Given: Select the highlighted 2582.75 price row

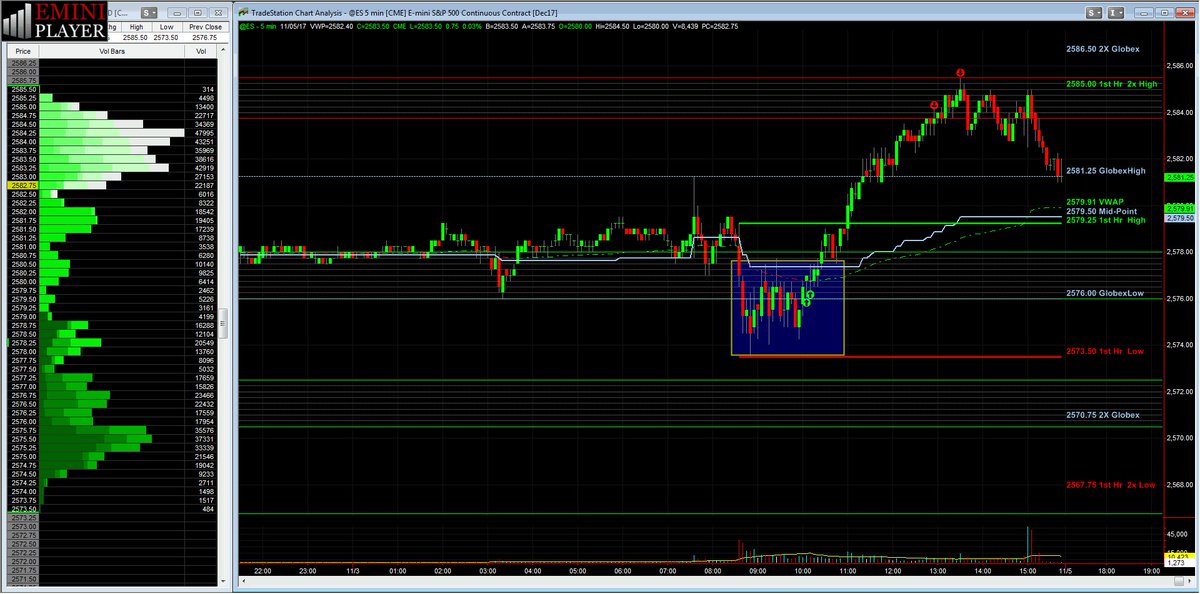Looking at the screenshot, I should click(22, 186).
